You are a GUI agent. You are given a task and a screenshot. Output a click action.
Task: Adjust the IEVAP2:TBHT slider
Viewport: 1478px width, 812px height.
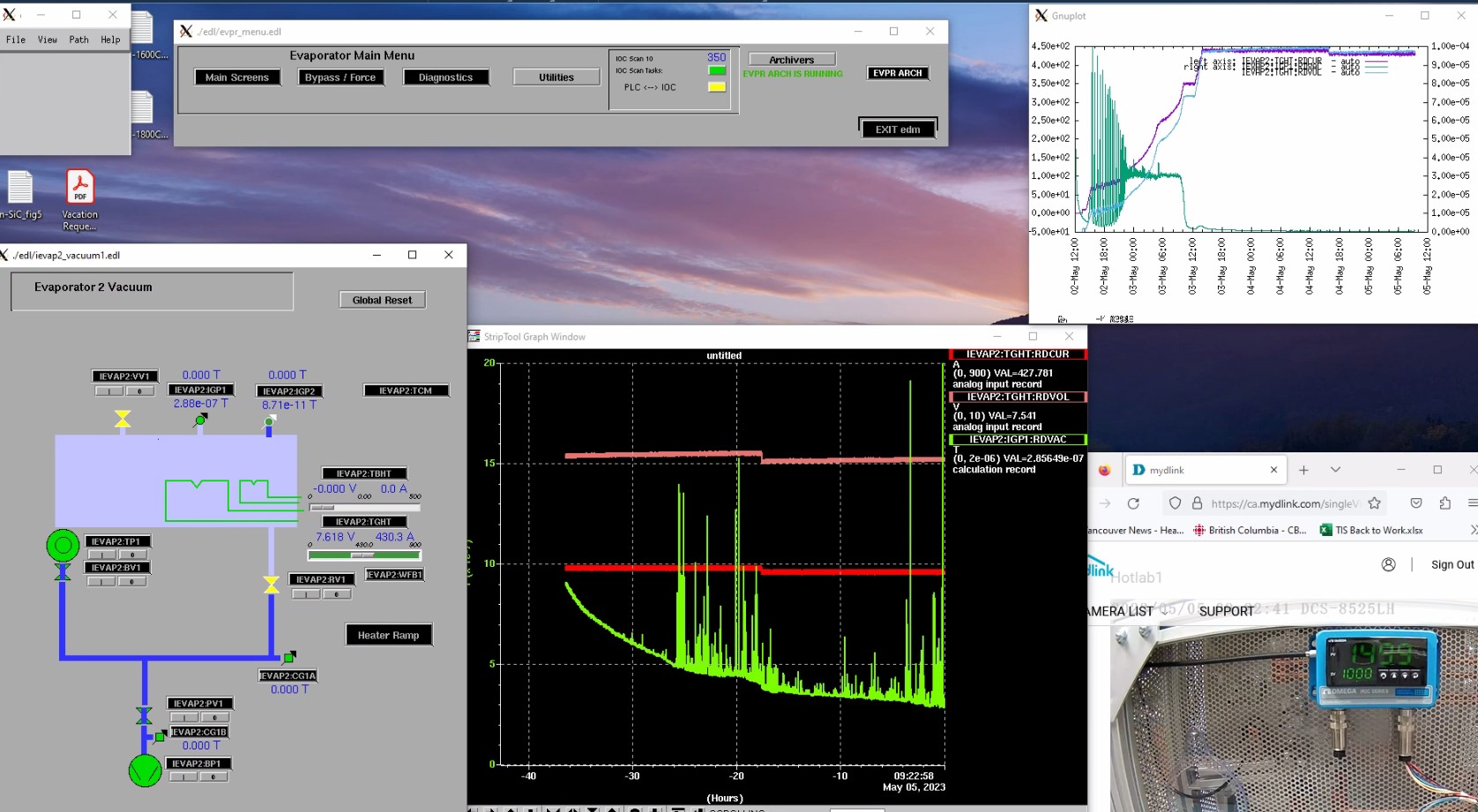[x=364, y=508]
